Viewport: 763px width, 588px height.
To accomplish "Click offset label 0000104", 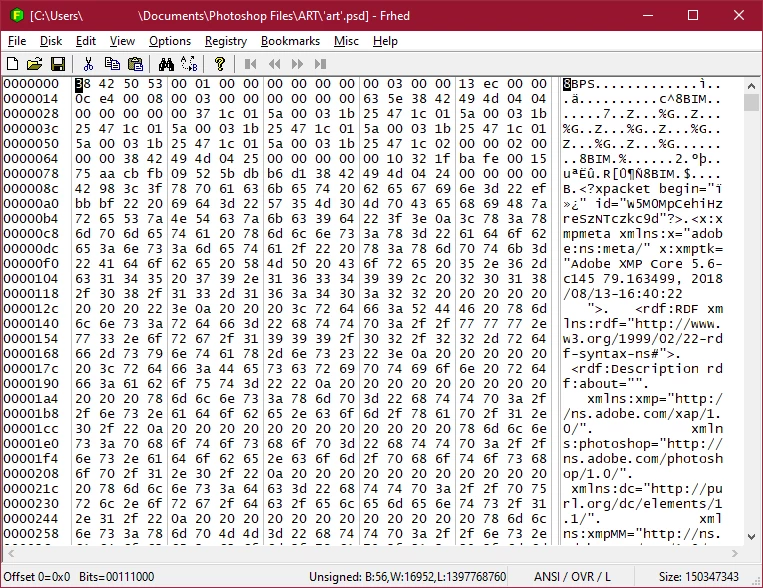I will coord(31,279).
